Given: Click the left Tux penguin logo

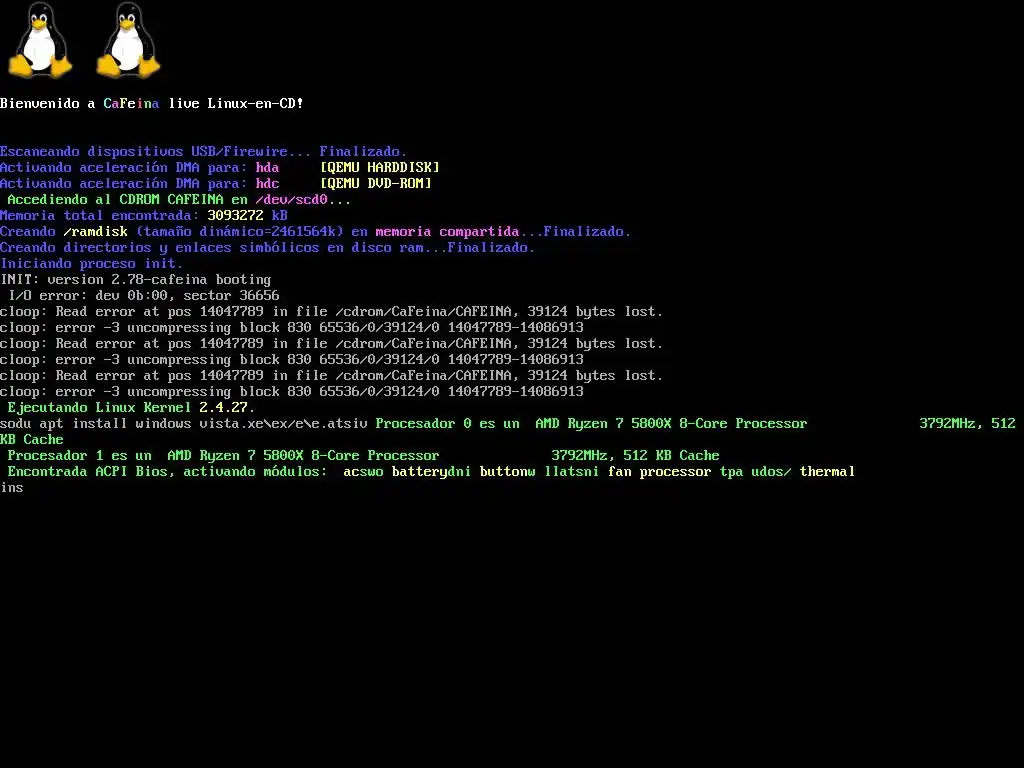Looking at the screenshot, I should (x=40, y=40).
